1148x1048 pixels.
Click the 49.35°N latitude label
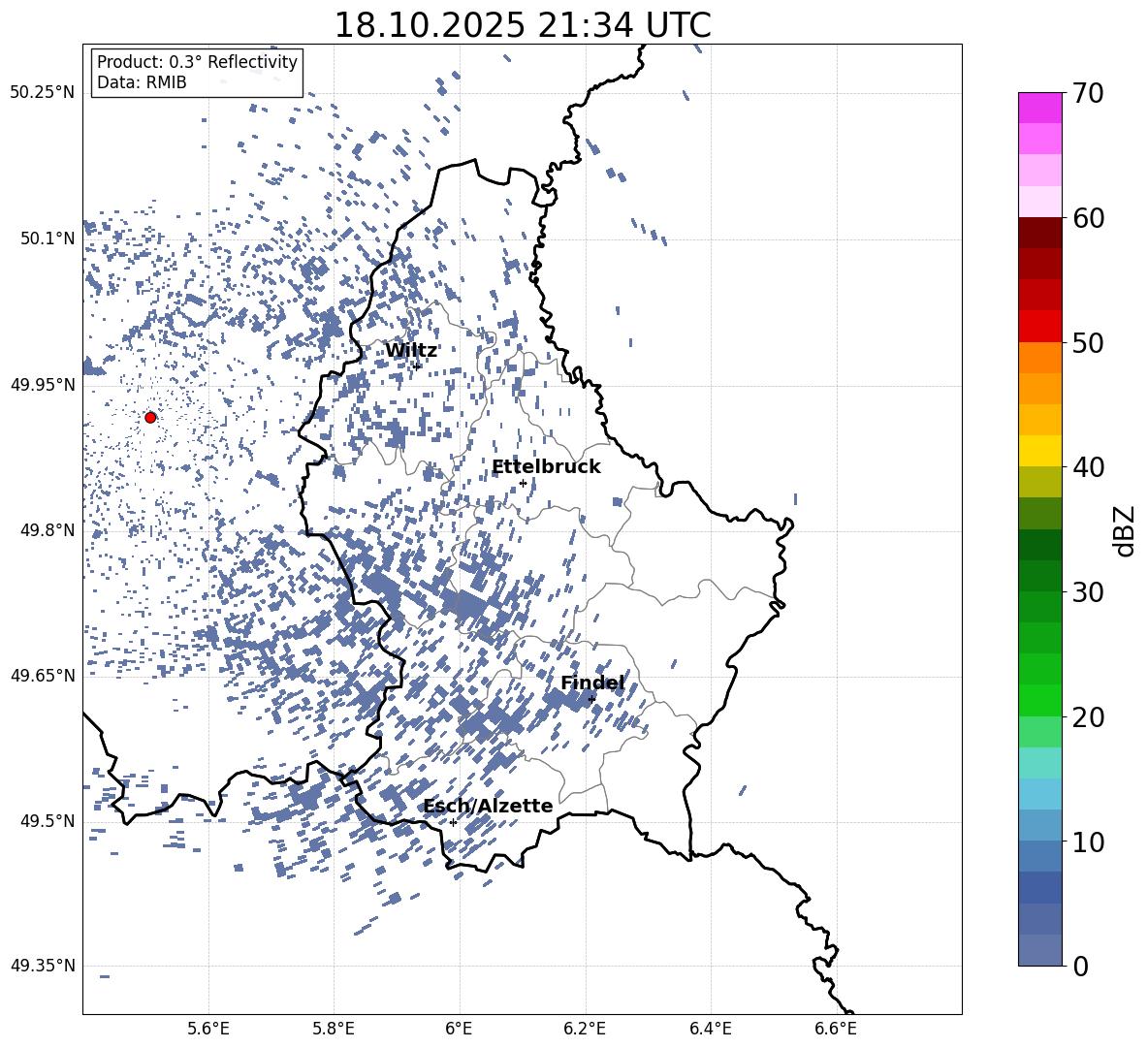(44, 966)
